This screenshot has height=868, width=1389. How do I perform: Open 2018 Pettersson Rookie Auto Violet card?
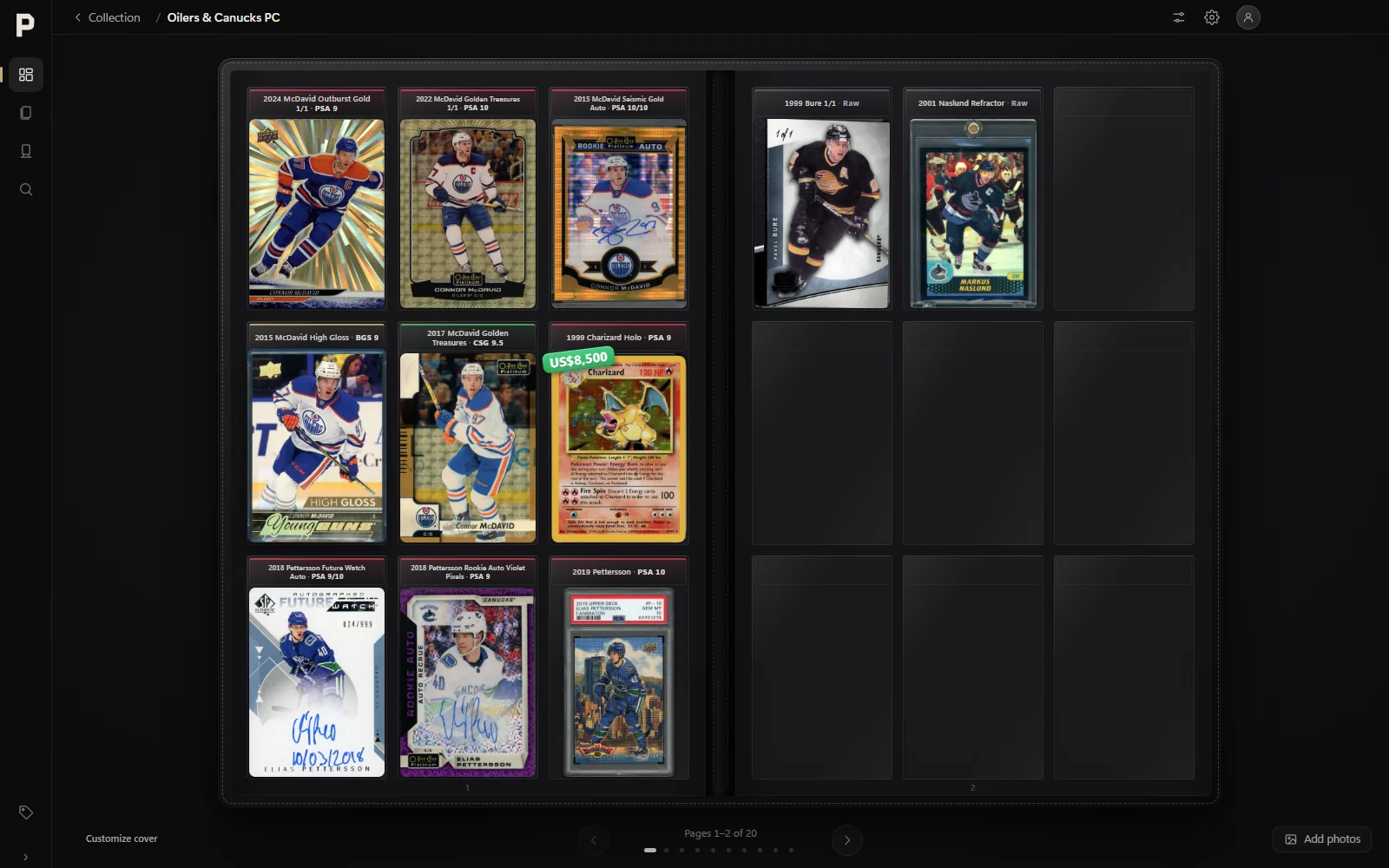pos(468,682)
